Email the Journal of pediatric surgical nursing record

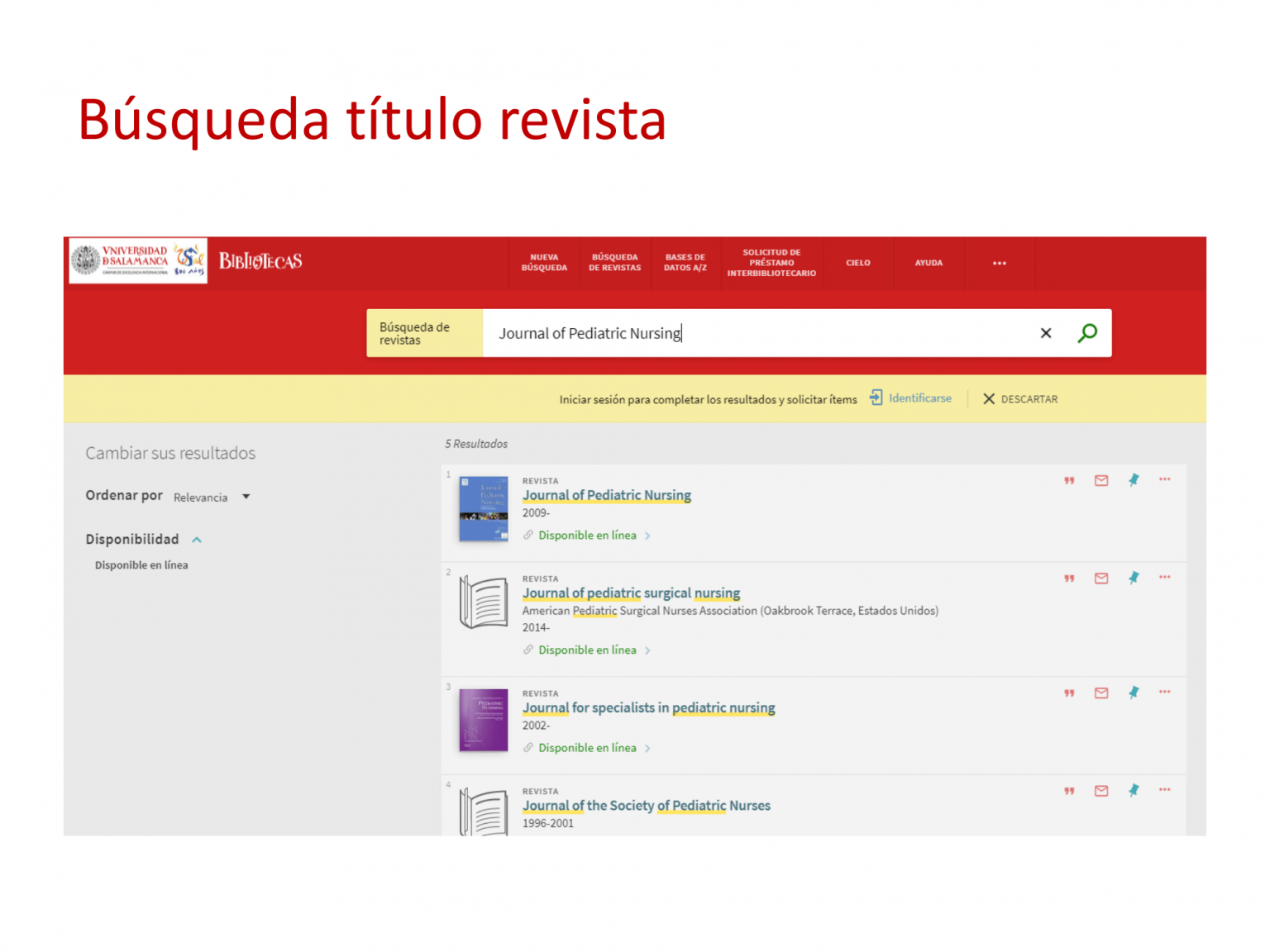[x=1101, y=578]
